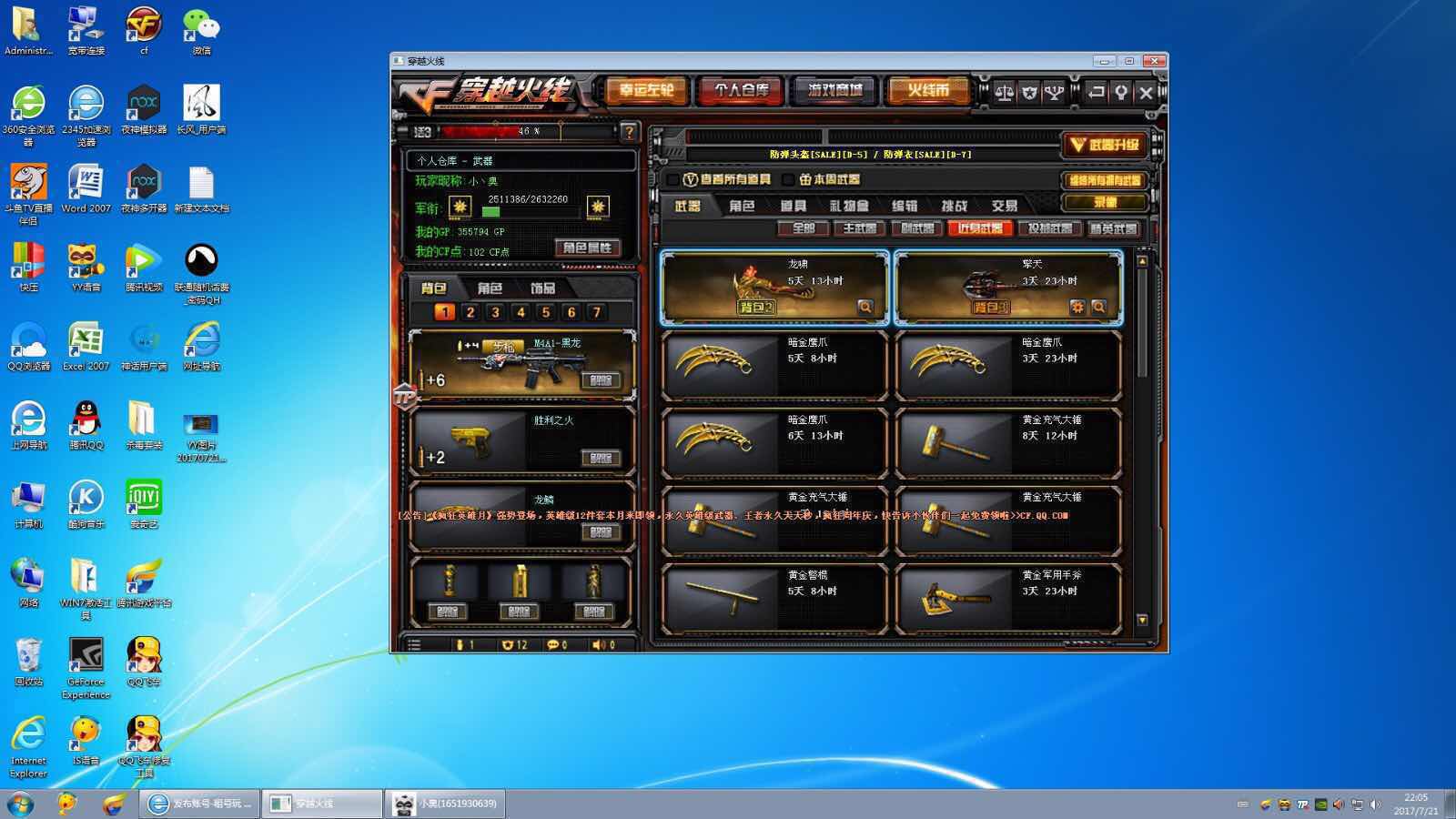Image resolution: width=1456 pixels, height=819 pixels.
Task: Filter by the 全部 weapon category
Action: 804,228
